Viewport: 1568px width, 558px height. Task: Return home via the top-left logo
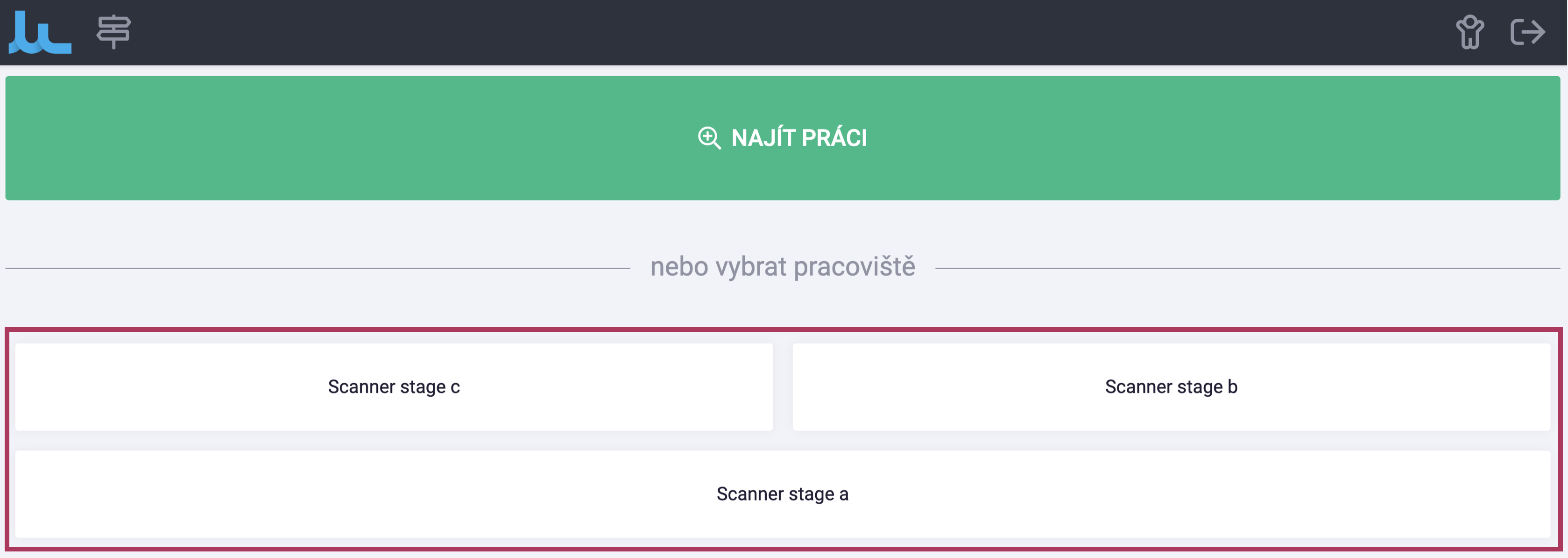[40, 33]
